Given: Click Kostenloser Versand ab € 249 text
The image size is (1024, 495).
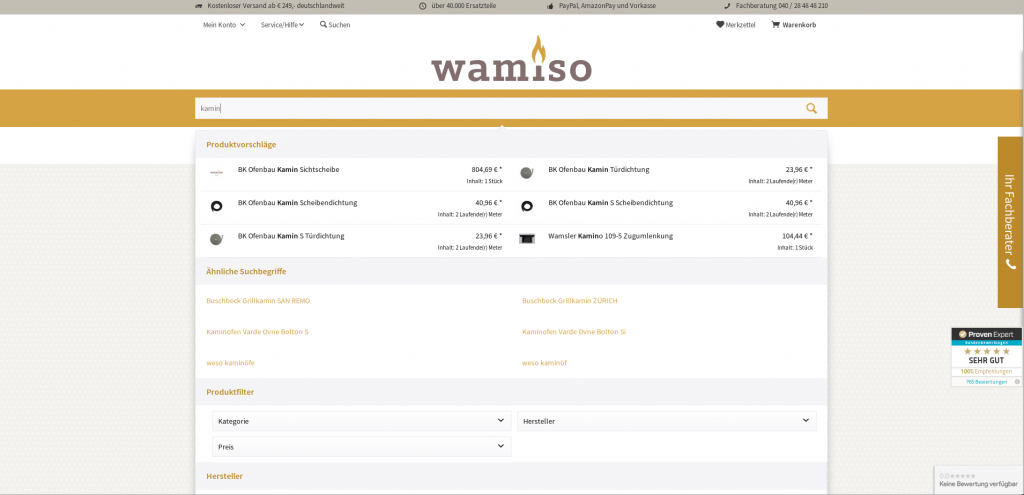Looking at the screenshot, I should click(x=276, y=6).
